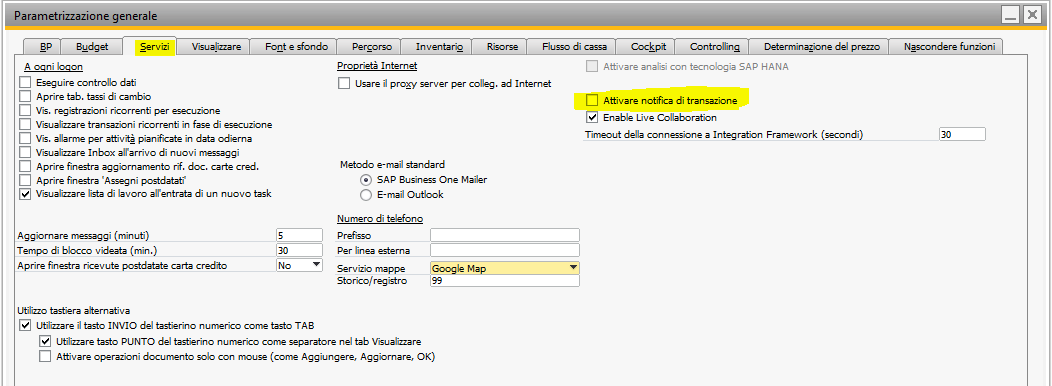This screenshot has width=1052, height=386.
Task: Uncheck tasto INVIO come tasto TAB
Action: [25, 326]
